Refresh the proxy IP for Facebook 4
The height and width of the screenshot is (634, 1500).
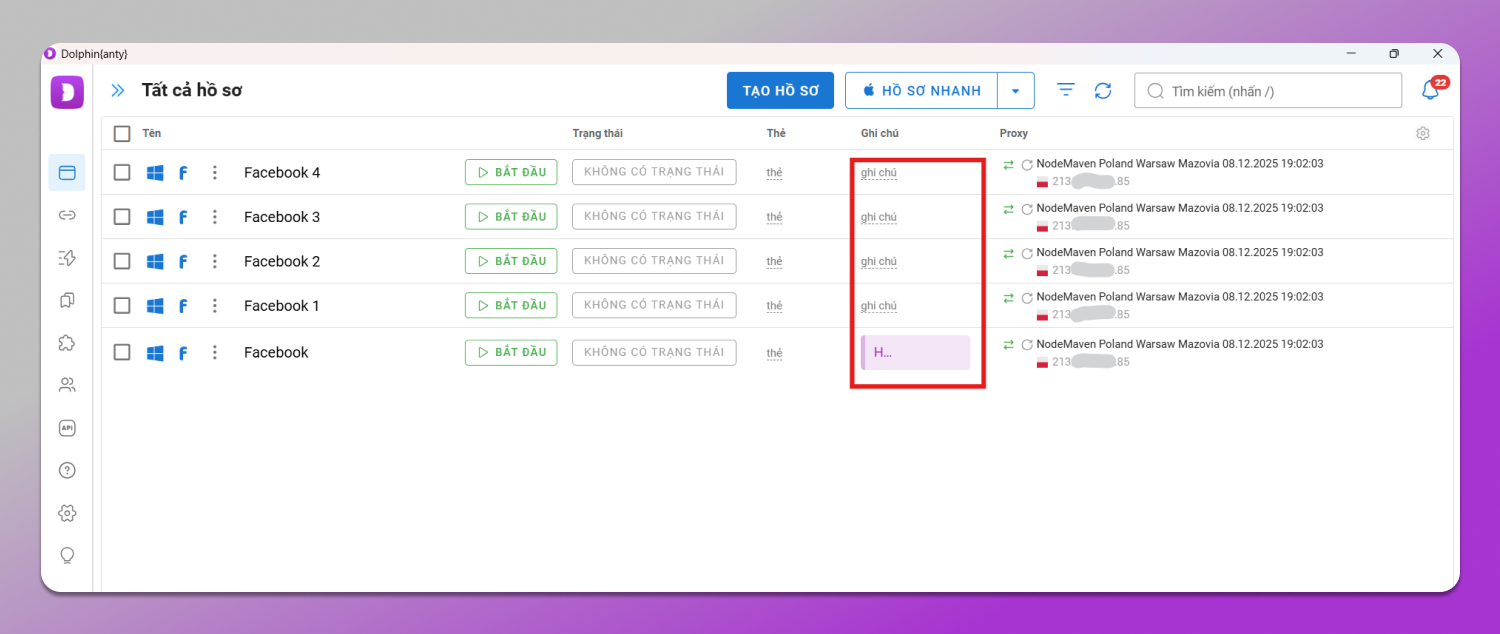point(1027,165)
